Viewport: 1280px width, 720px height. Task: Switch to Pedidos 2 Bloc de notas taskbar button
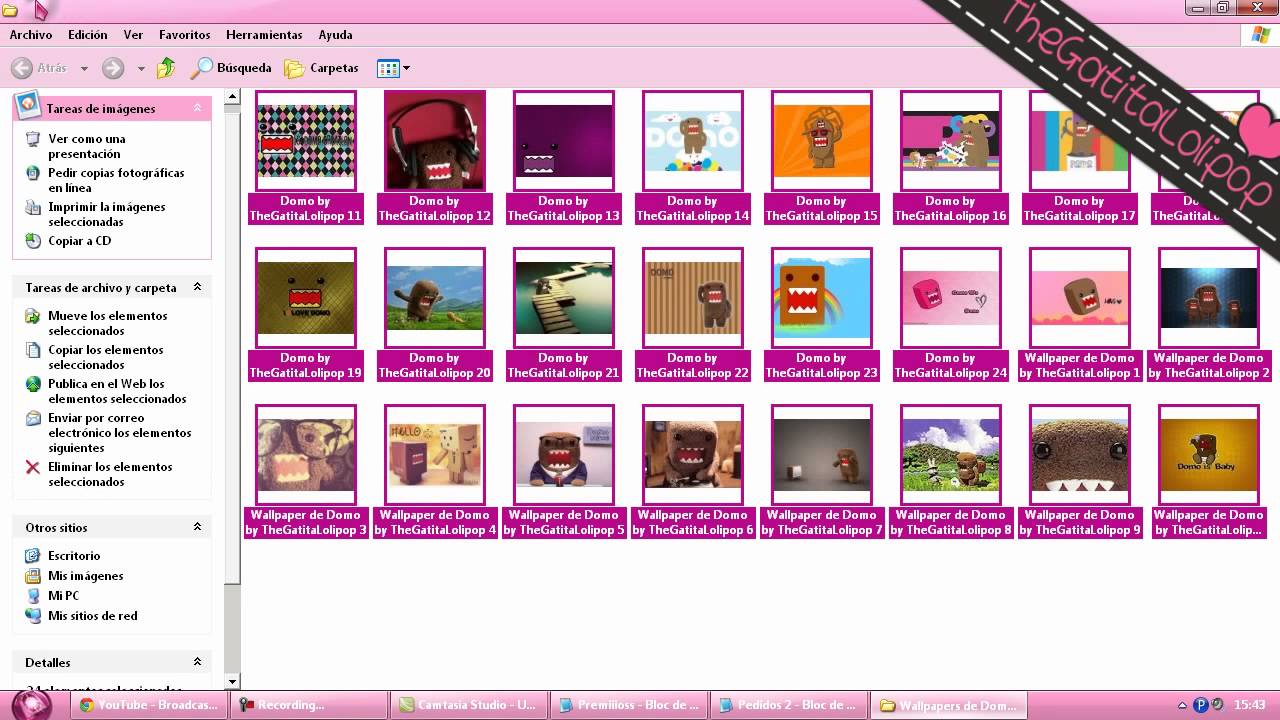pyautogui.click(x=788, y=705)
